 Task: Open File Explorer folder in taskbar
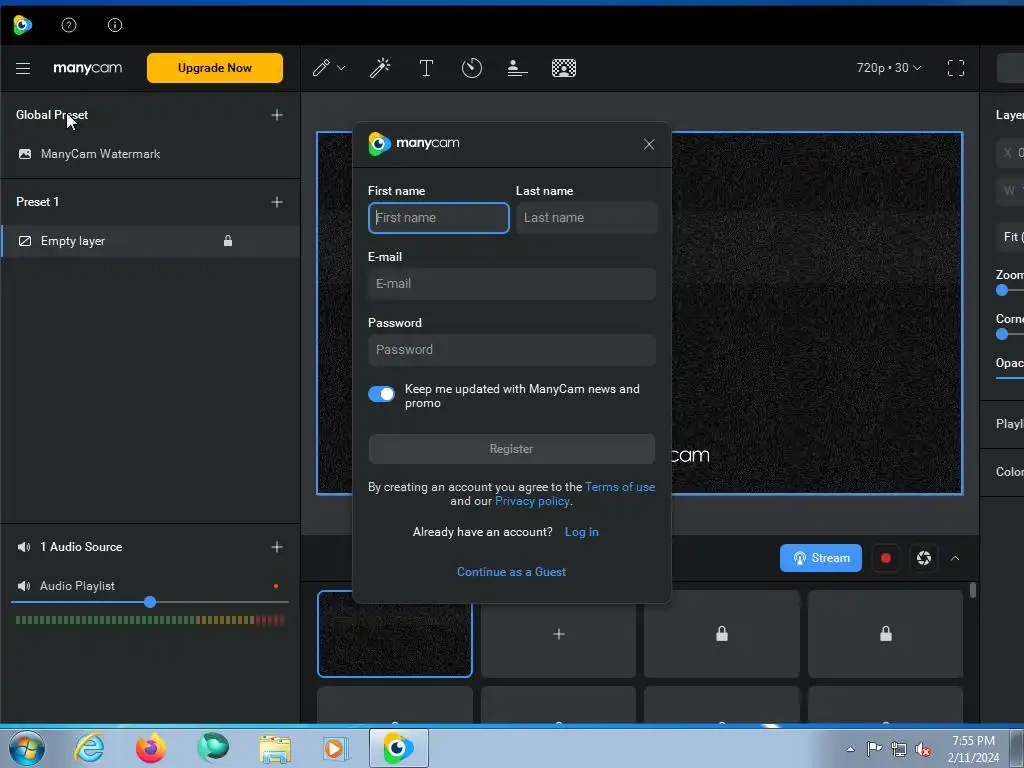[276, 748]
